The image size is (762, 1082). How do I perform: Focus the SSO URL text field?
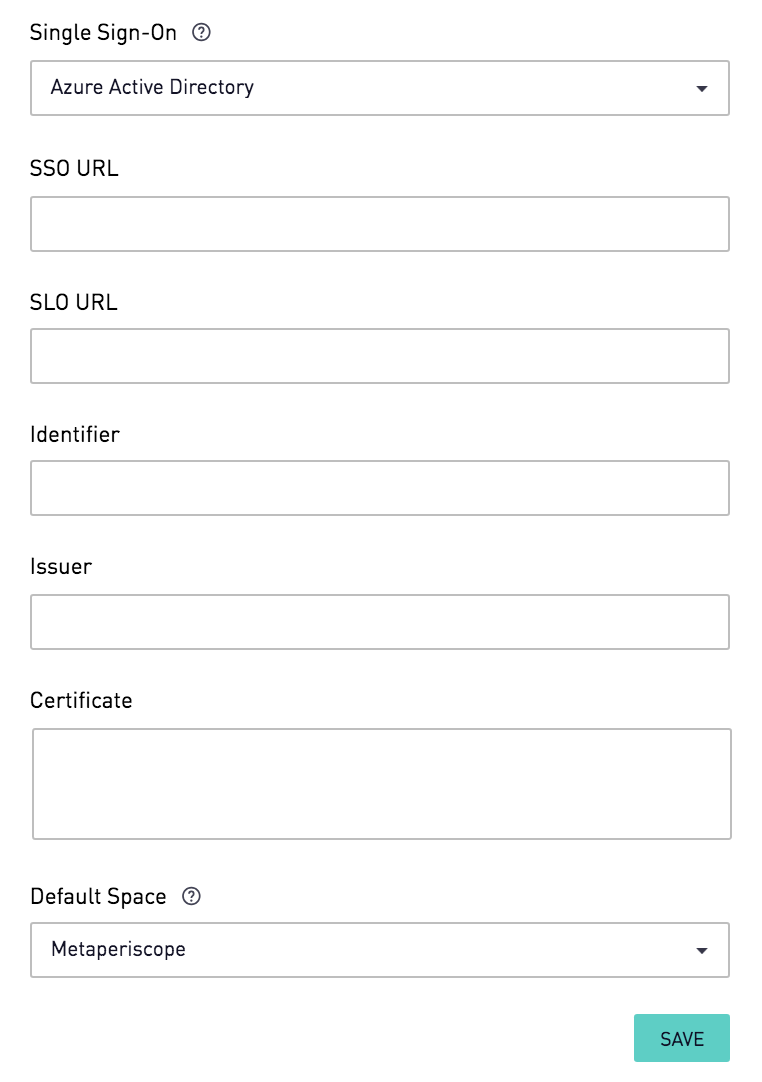click(x=380, y=224)
